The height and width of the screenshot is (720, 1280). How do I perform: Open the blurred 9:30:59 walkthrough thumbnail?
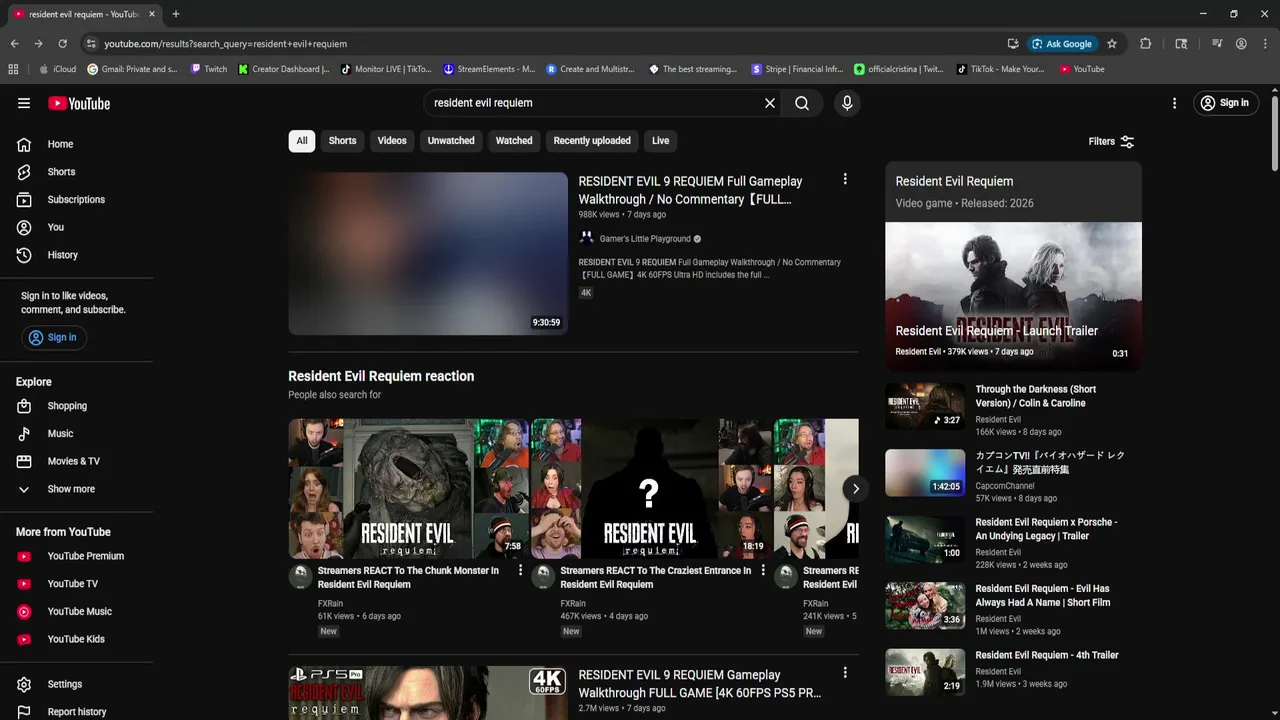pos(428,254)
